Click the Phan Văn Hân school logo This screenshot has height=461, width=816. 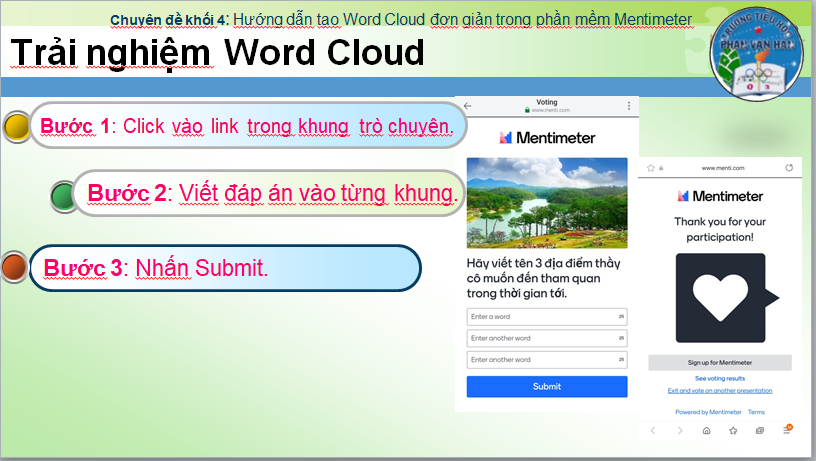coord(756,54)
